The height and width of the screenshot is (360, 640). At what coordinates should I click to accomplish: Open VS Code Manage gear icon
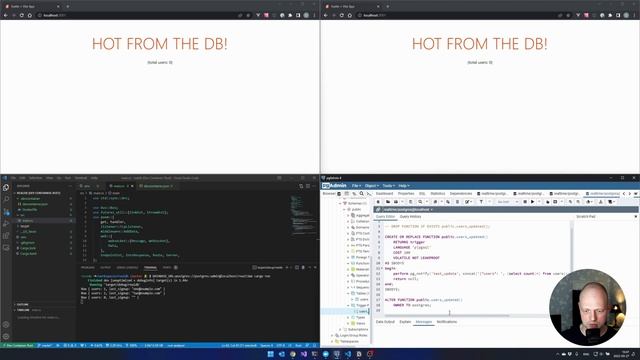[6, 337]
